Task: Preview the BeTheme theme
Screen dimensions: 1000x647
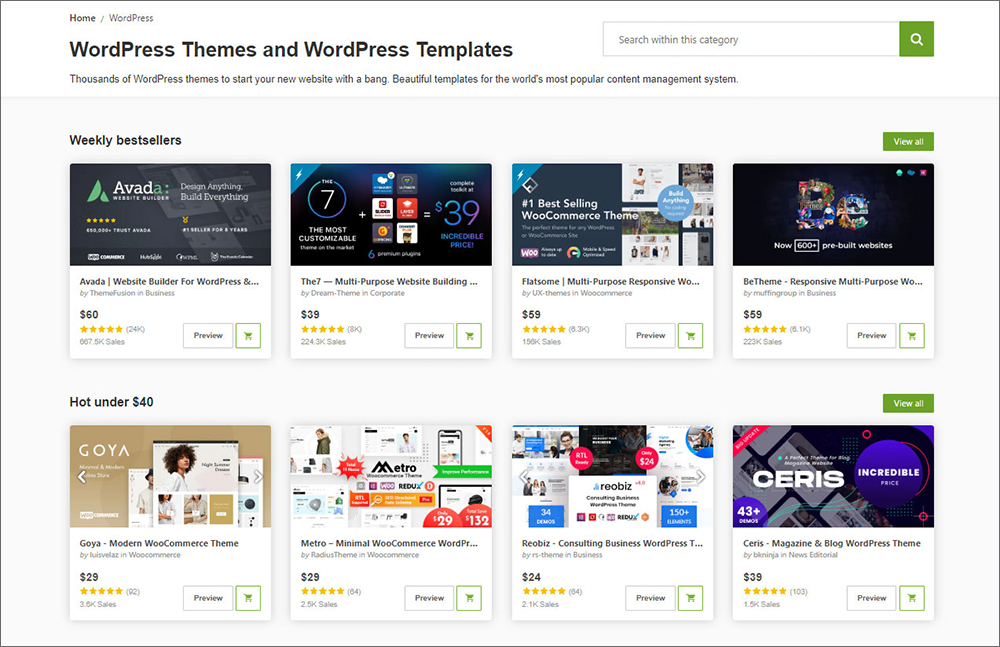Action: (x=871, y=336)
